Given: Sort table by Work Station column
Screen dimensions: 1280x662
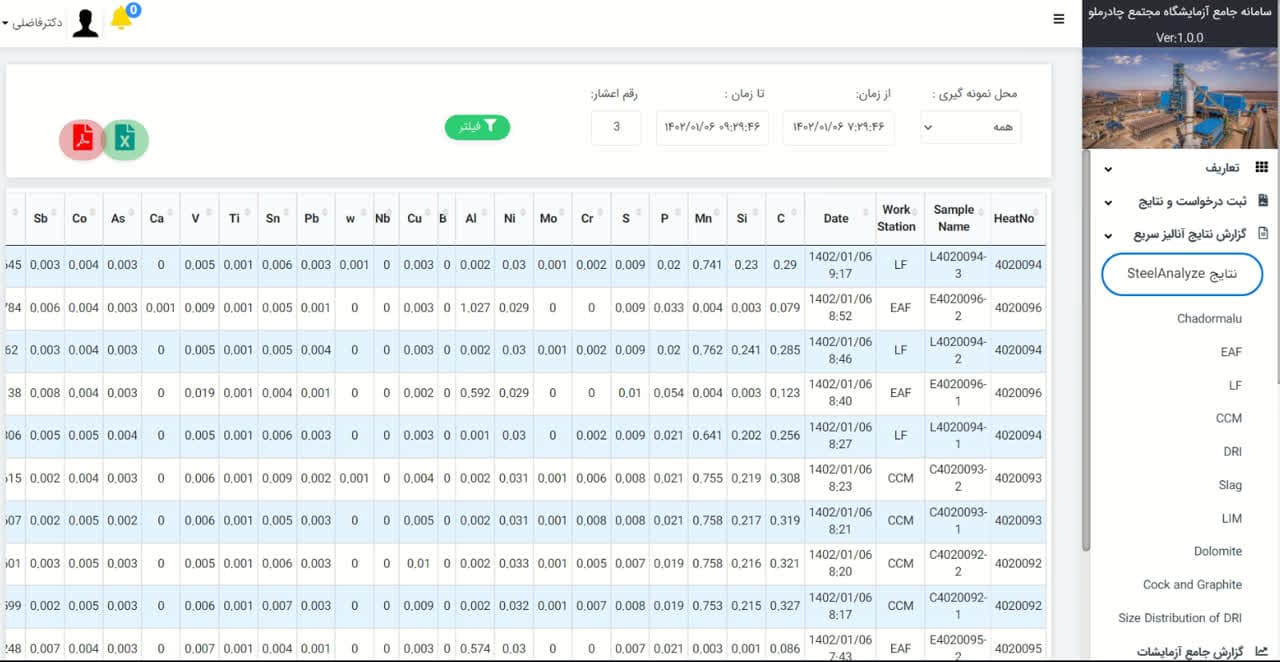Looking at the screenshot, I should (900, 218).
